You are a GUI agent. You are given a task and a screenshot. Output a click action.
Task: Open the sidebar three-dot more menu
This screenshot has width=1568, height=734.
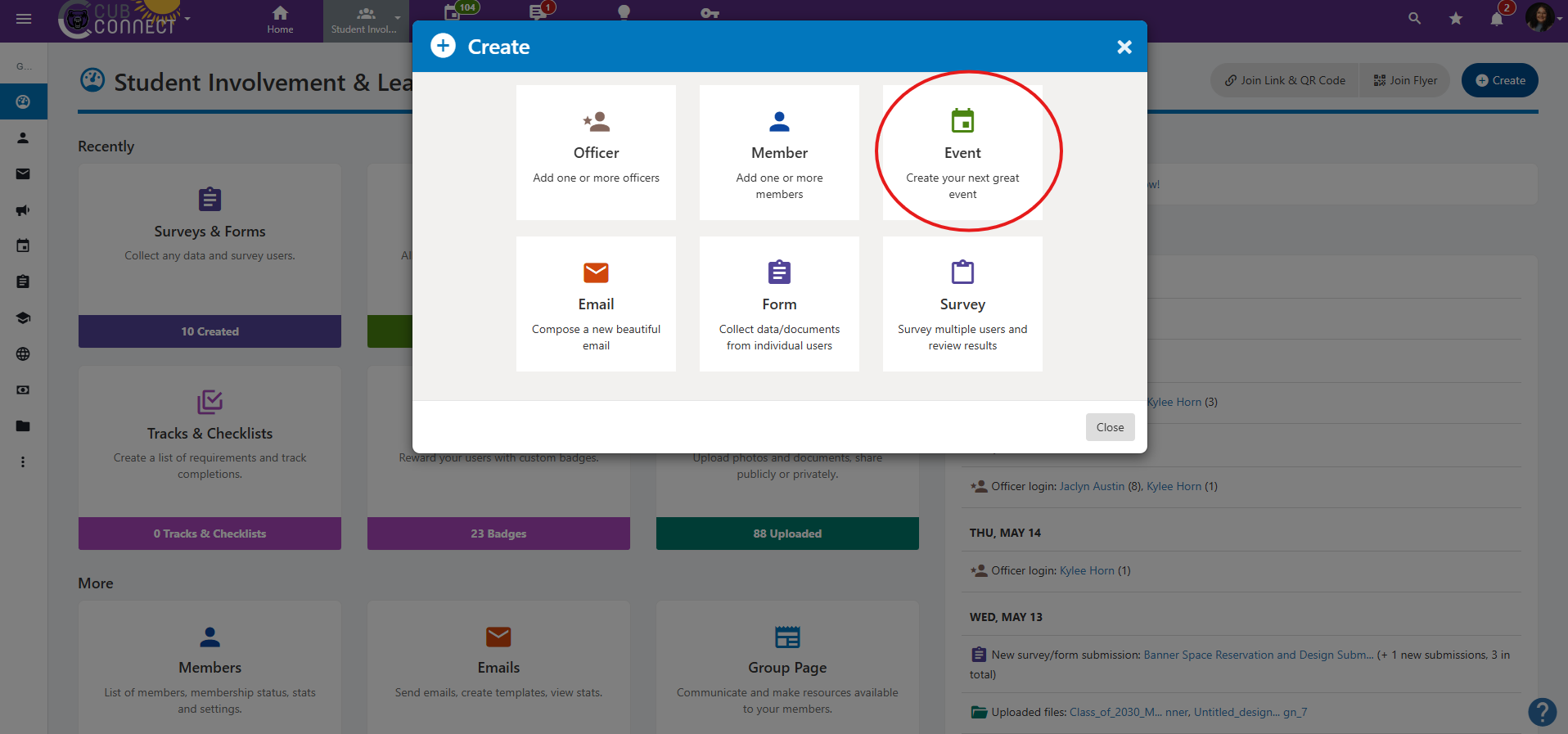[x=23, y=462]
